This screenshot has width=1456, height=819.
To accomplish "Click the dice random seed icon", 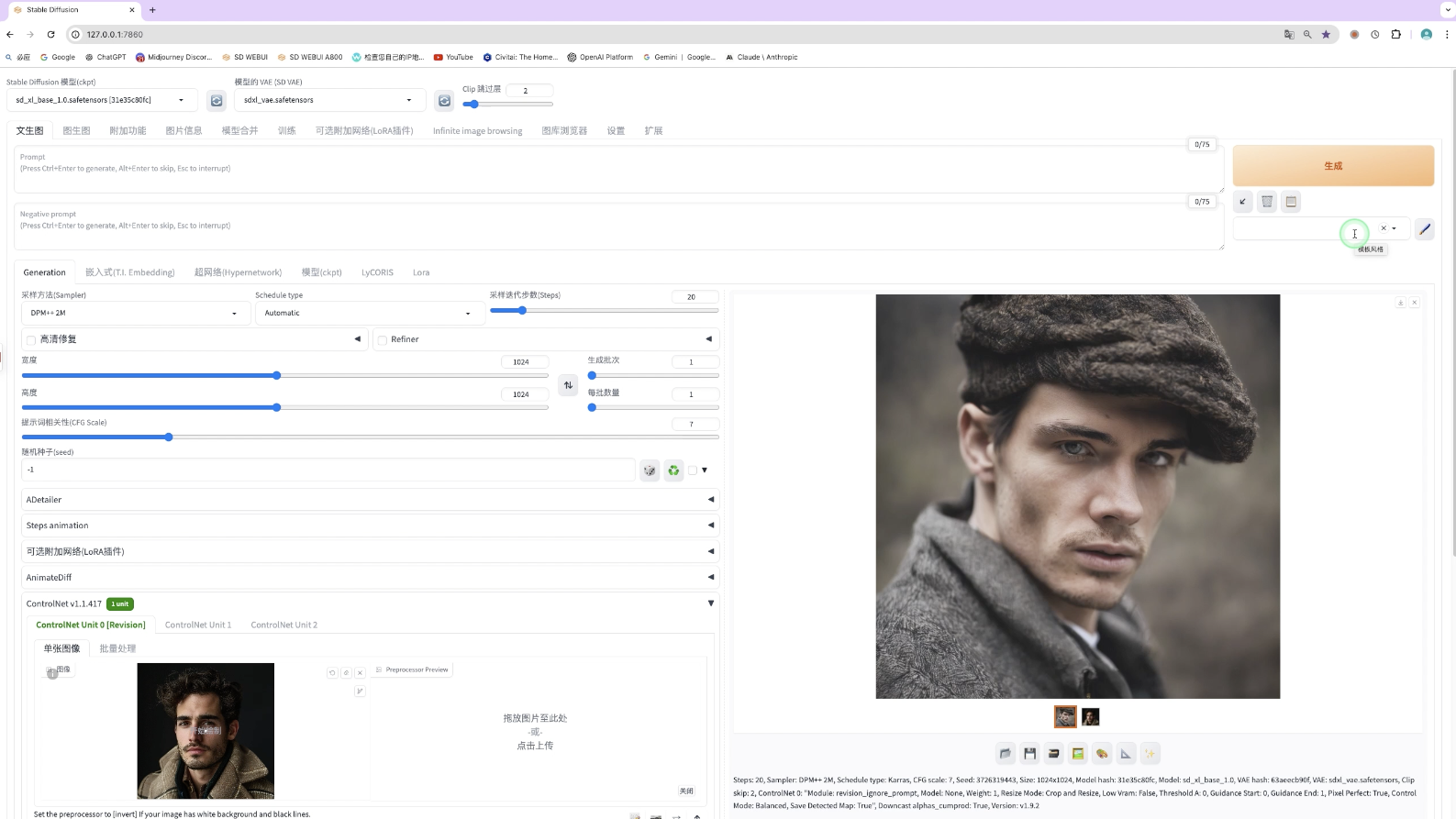I will [650, 470].
